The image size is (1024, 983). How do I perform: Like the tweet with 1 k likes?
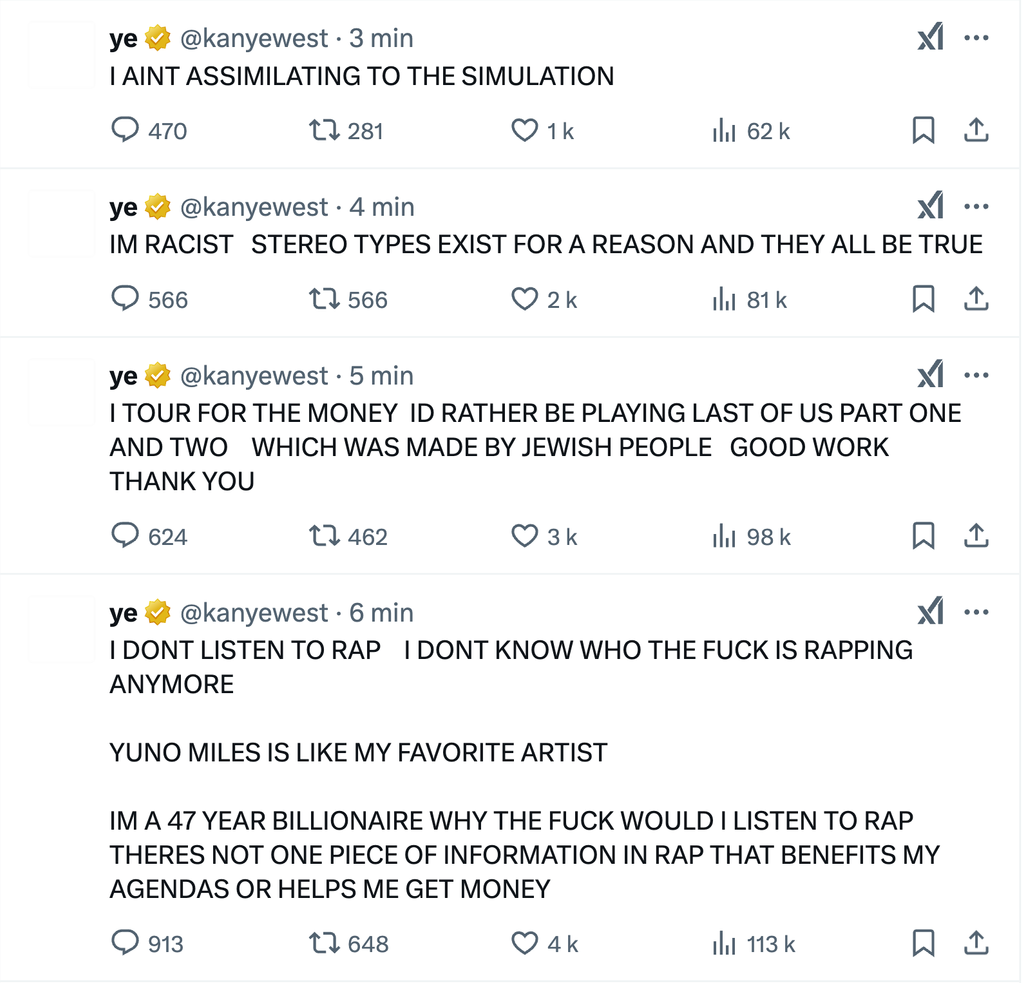pyautogui.click(x=525, y=131)
